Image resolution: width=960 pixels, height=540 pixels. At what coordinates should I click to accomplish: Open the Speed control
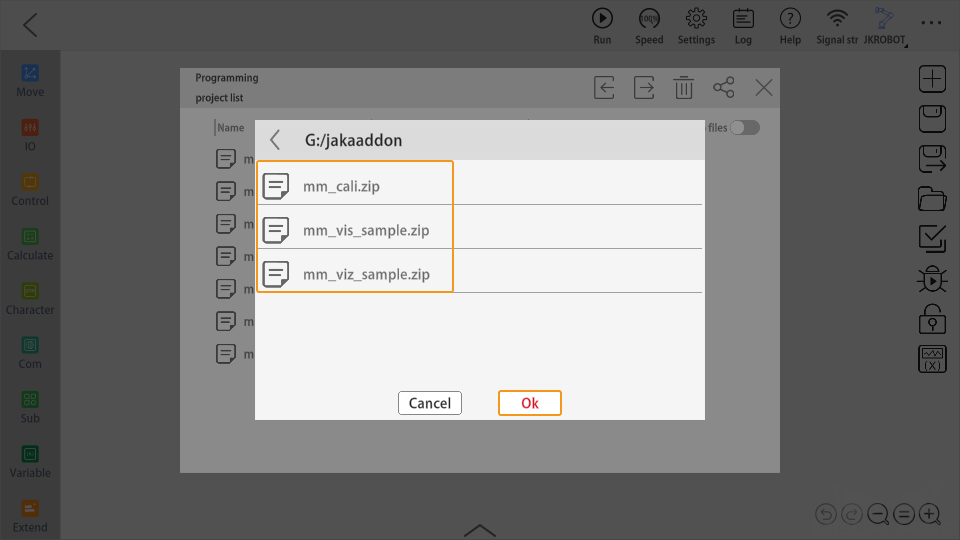coord(649,26)
